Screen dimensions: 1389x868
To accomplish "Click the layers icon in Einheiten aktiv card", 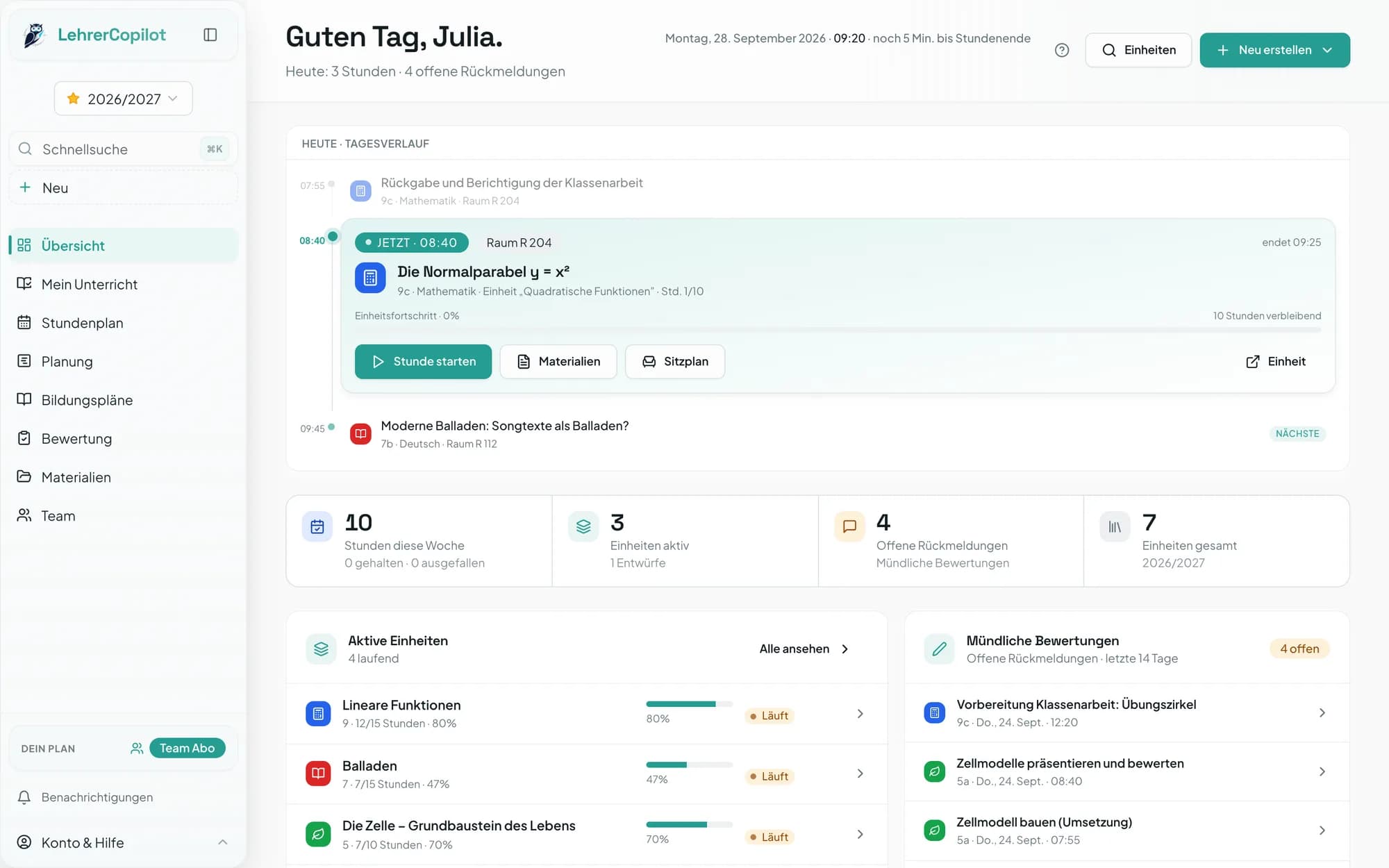I will pos(583,527).
